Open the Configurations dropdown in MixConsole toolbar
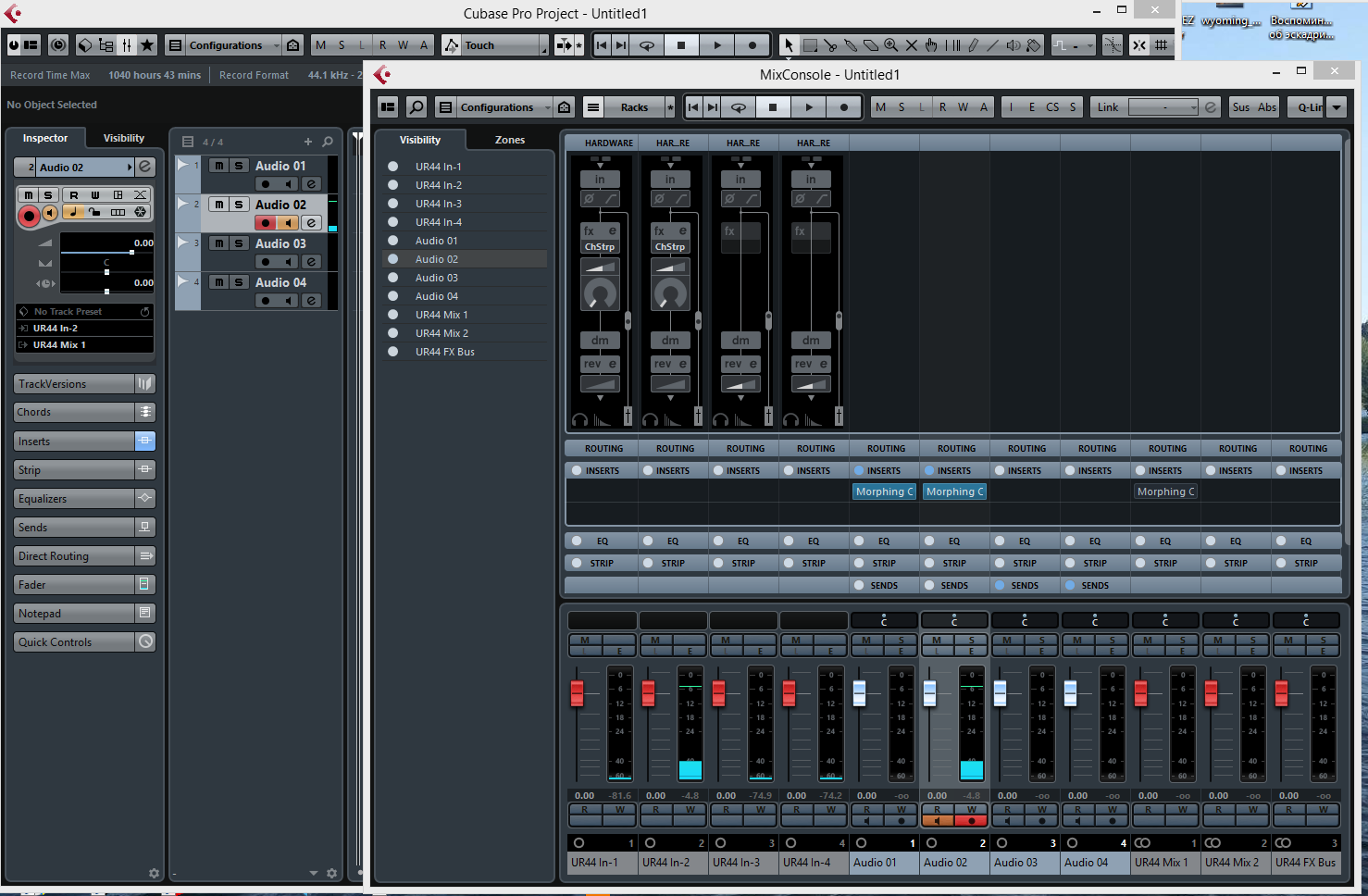The width and height of the screenshot is (1368, 896). [x=505, y=107]
